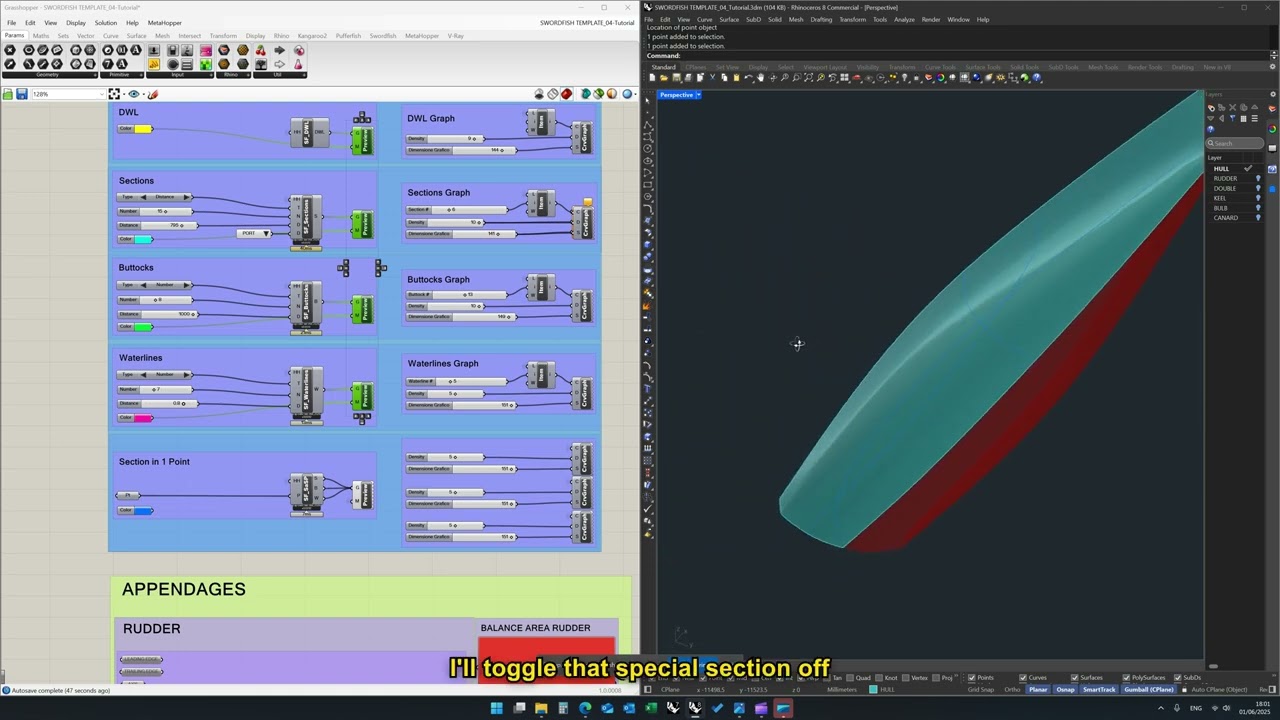Open MetaHopper menu in Grasshopper menu bar
1280x720 pixels.
pos(165,23)
